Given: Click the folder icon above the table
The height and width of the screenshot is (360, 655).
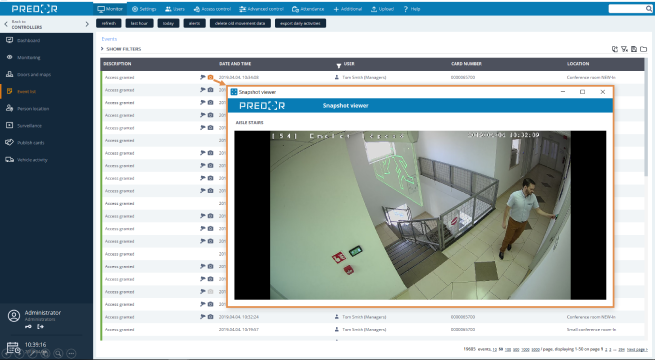Looking at the screenshot, I should 643,49.
